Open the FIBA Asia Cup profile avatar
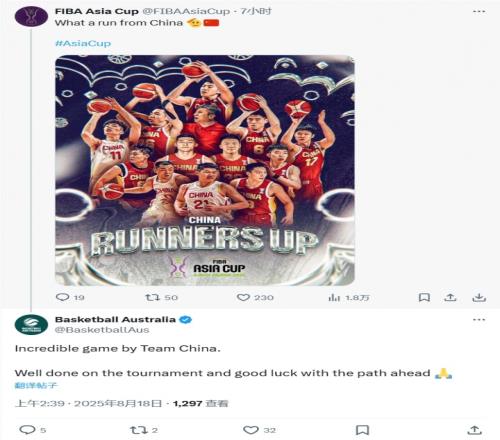Screen dimensions: 500x440 click(x=31, y=16)
